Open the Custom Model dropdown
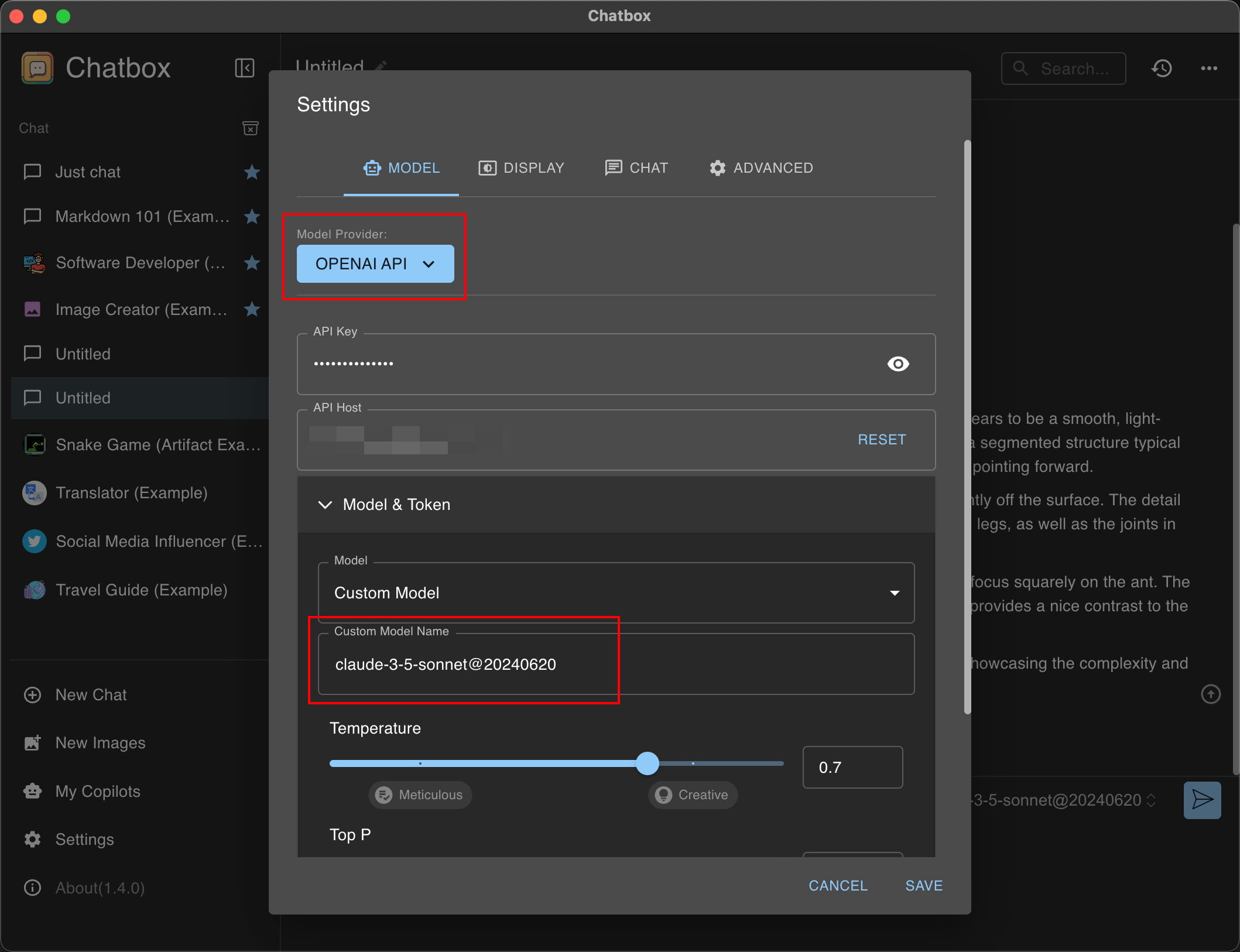1240x952 pixels. [x=616, y=593]
